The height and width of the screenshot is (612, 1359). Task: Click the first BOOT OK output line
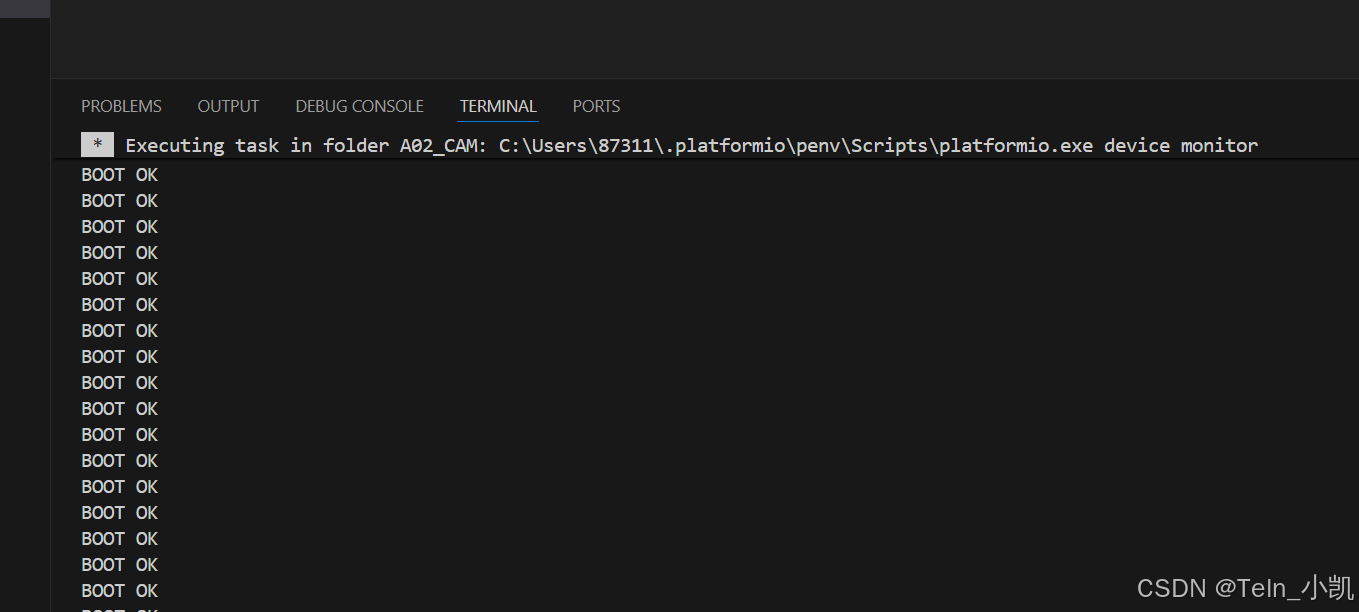point(120,175)
